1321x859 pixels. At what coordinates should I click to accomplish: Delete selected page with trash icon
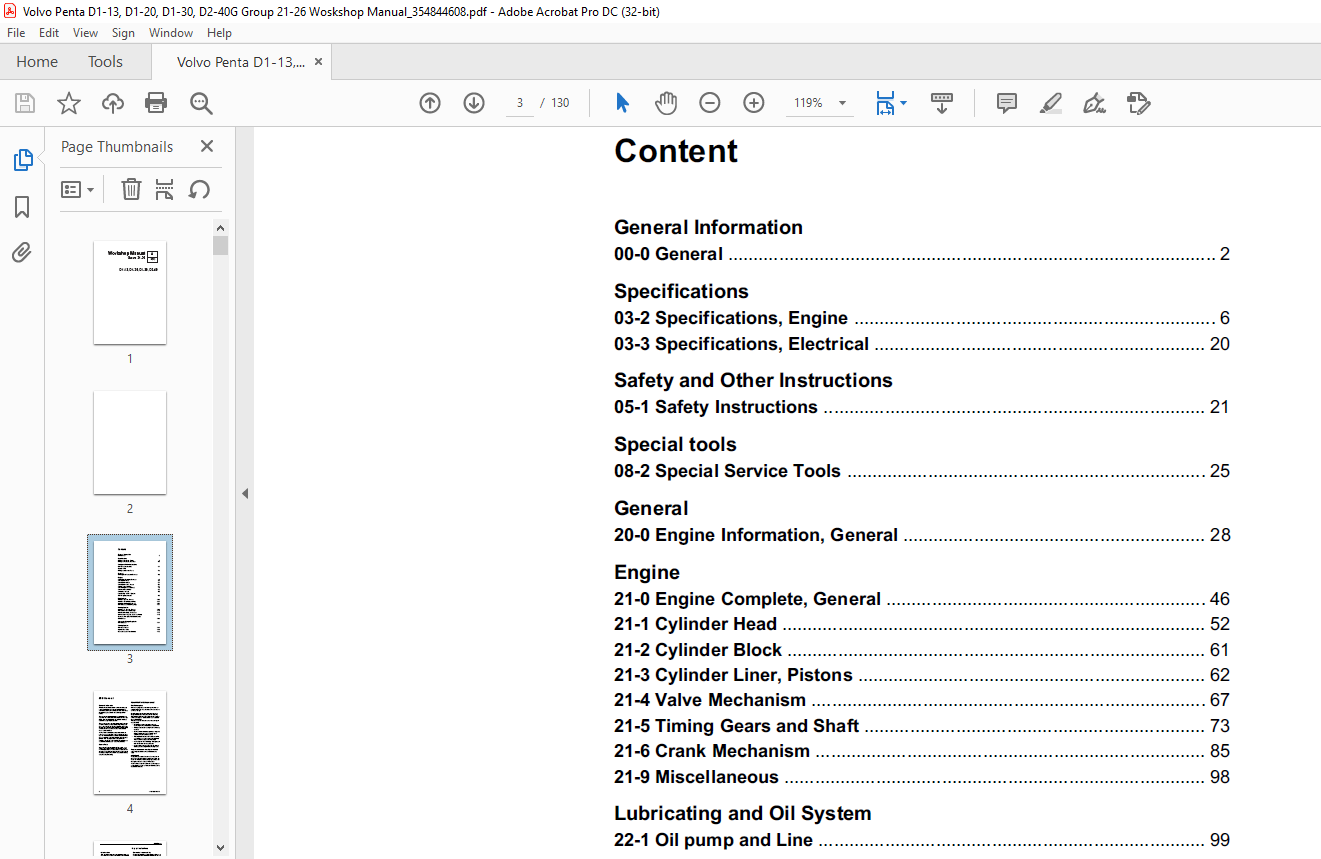tap(131, 189)
